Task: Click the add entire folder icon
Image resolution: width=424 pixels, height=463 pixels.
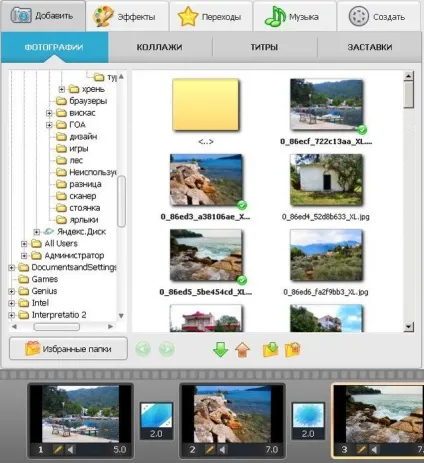Action: click(270, 350)
